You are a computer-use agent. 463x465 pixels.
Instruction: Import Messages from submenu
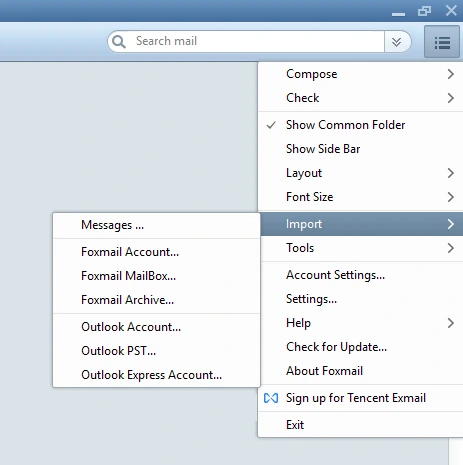coord(156,225)
